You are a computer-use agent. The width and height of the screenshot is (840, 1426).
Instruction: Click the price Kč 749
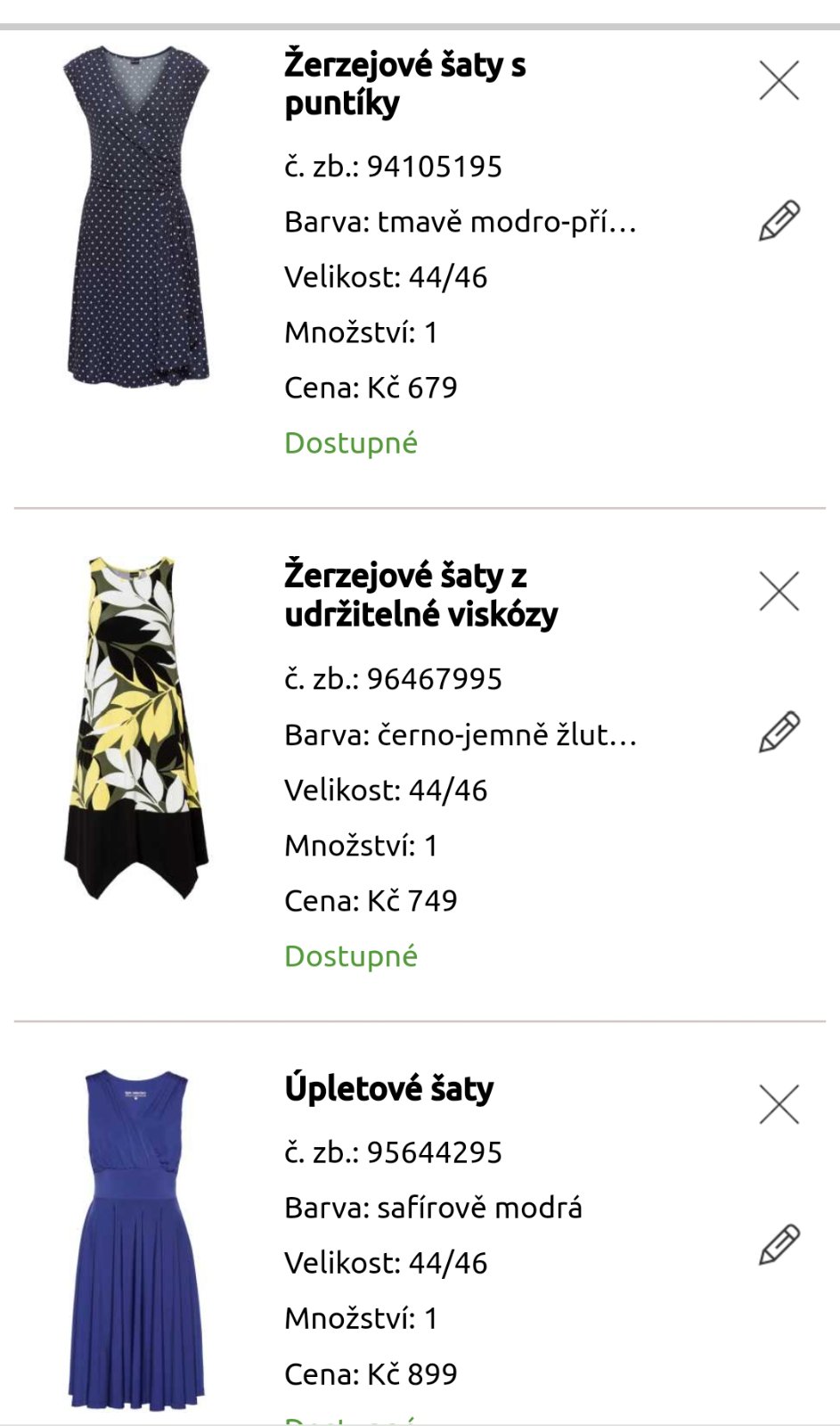[371, 901]
